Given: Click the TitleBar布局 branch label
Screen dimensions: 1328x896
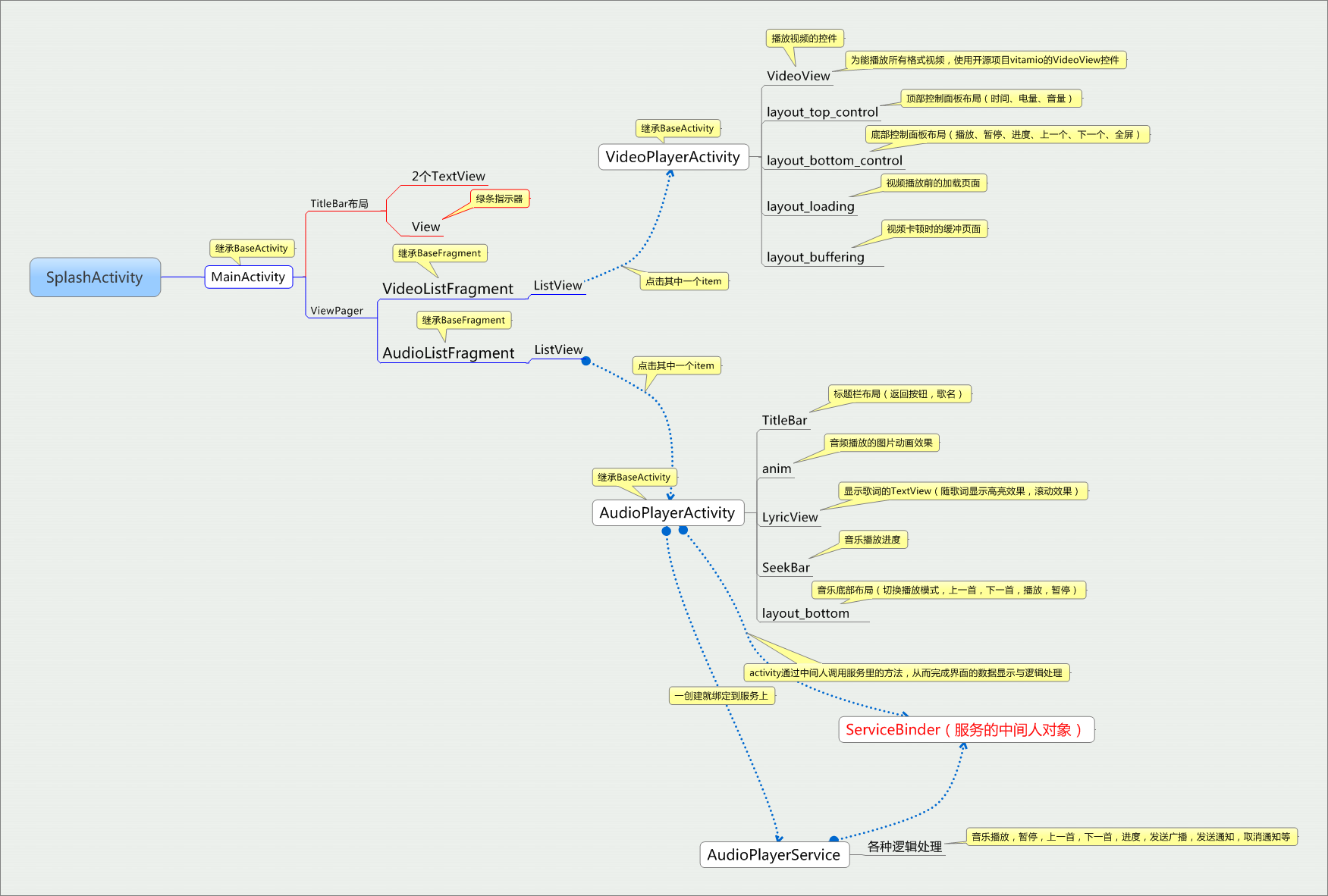Looking at the screenshot, I should [x=339, y=203].
